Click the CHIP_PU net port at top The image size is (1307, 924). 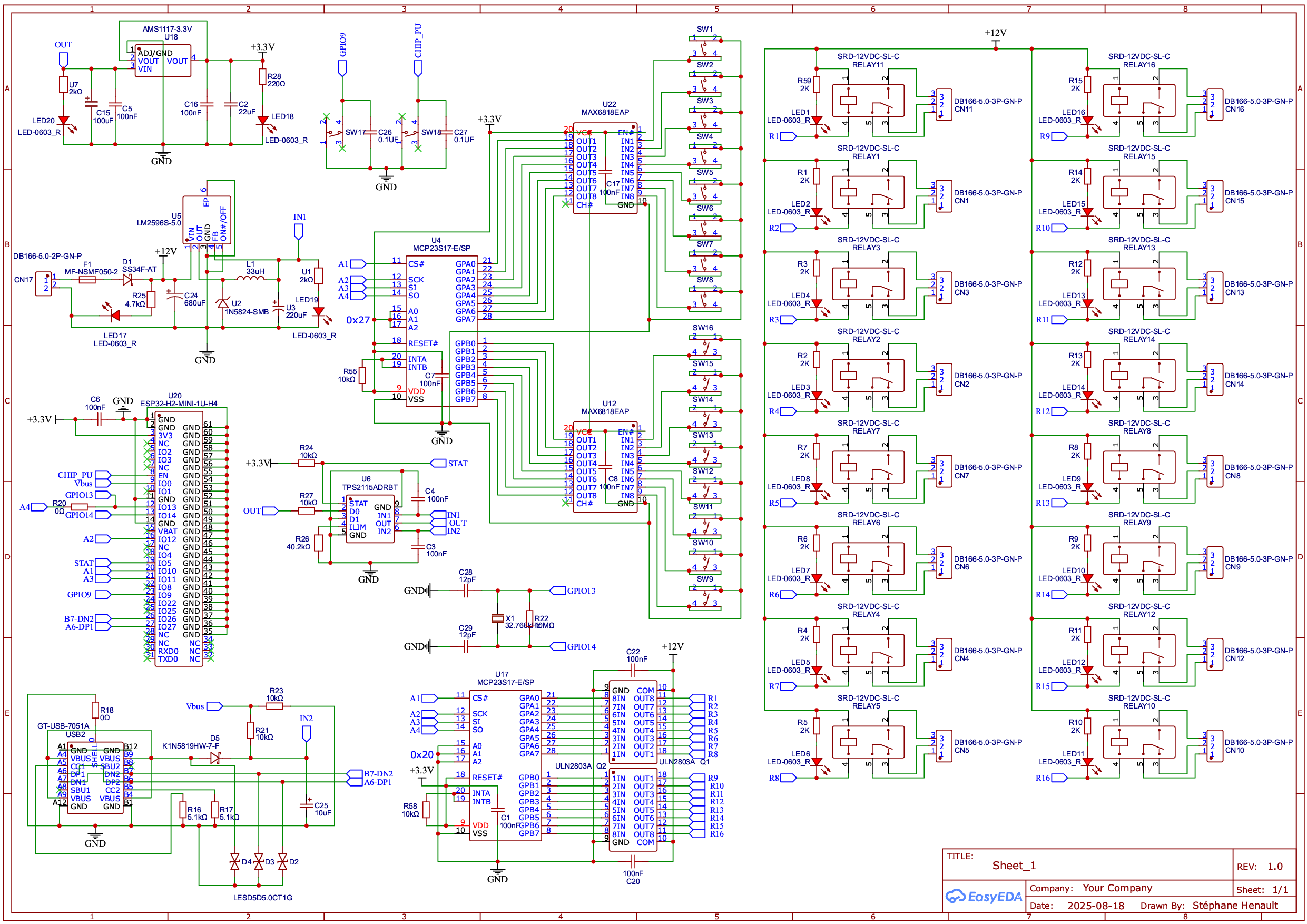[x=418, y=69]
